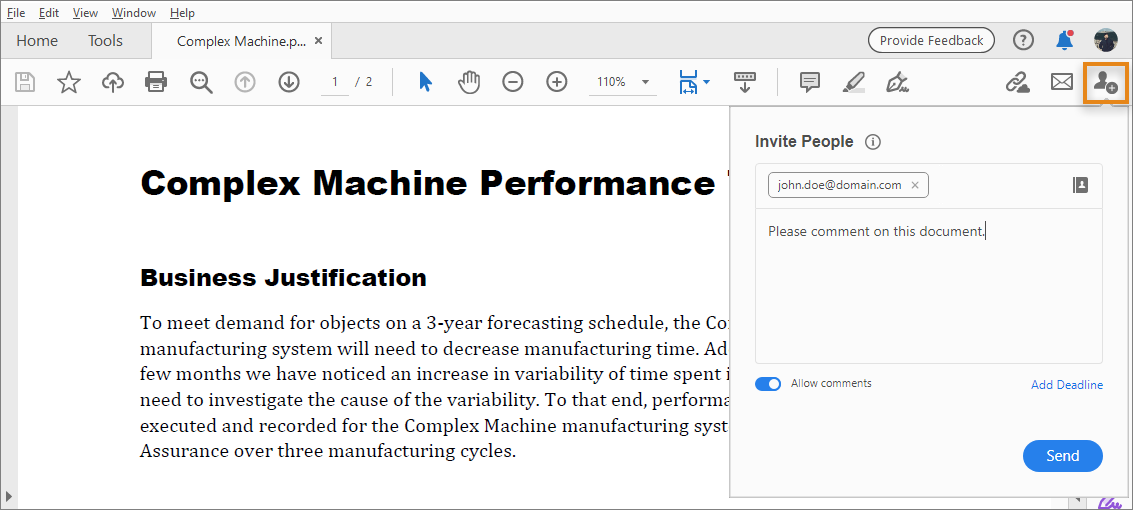Switch to the Tools tab
The height and width of the screenshot is (510, 1133).
[x=105, y=41]
